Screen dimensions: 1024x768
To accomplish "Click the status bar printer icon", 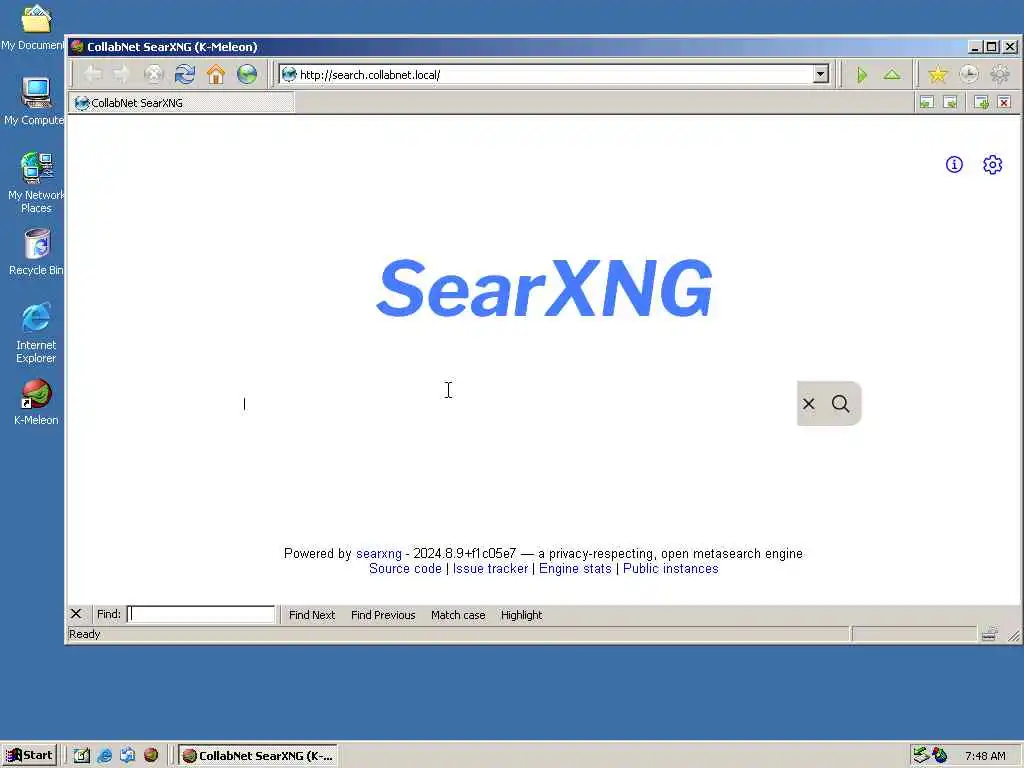I will [989, 634].
